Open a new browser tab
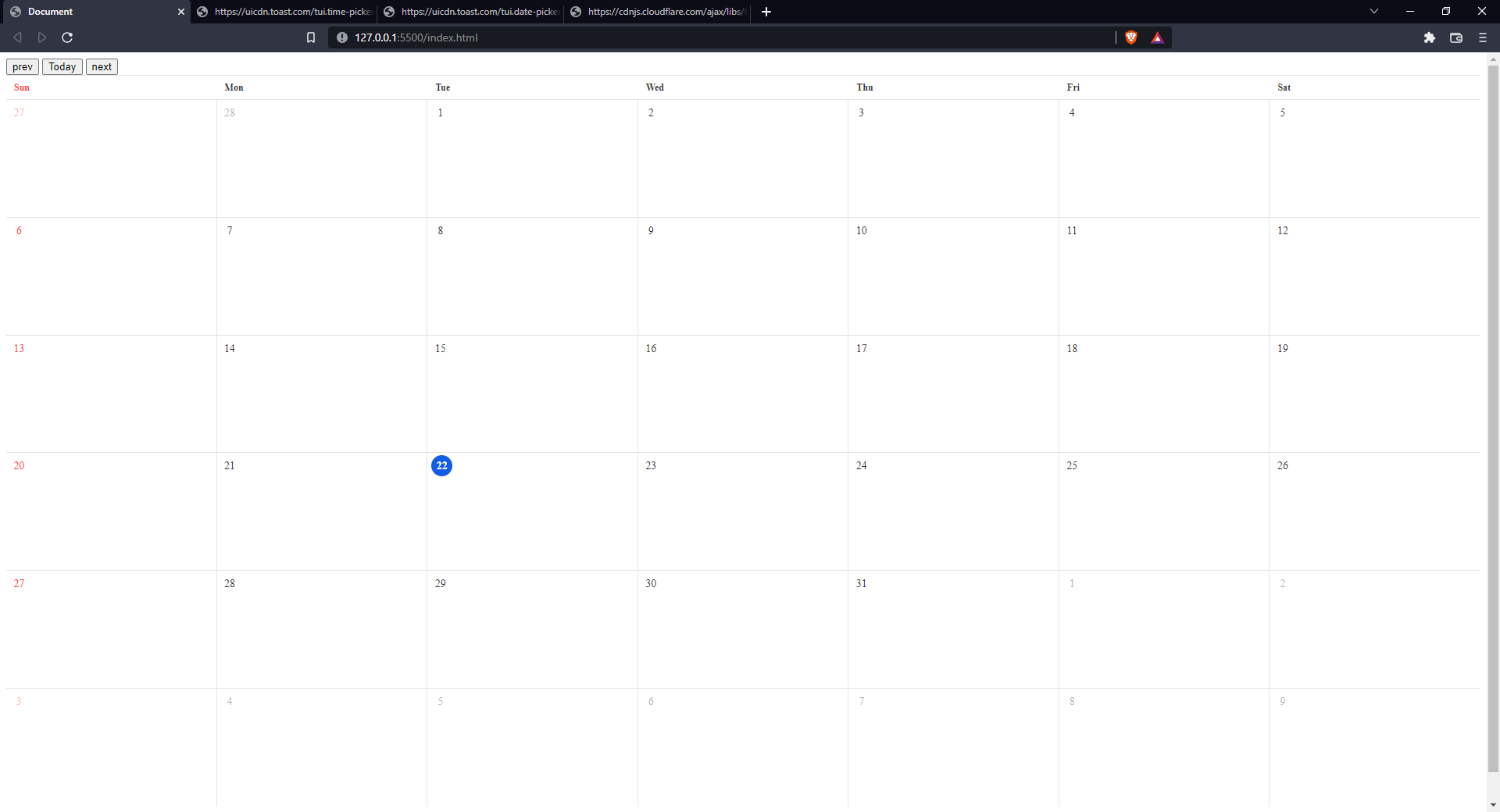Screen dimensions: 1500x812 [765, 12]
